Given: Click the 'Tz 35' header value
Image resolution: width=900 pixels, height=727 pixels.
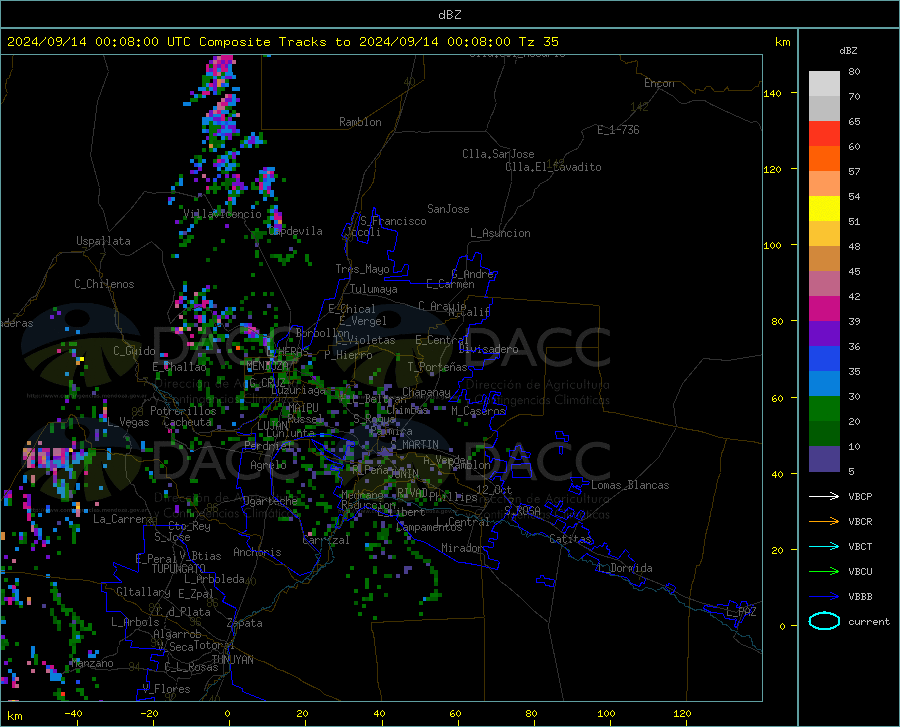Looking at the screenshot, I should [538, 42].
